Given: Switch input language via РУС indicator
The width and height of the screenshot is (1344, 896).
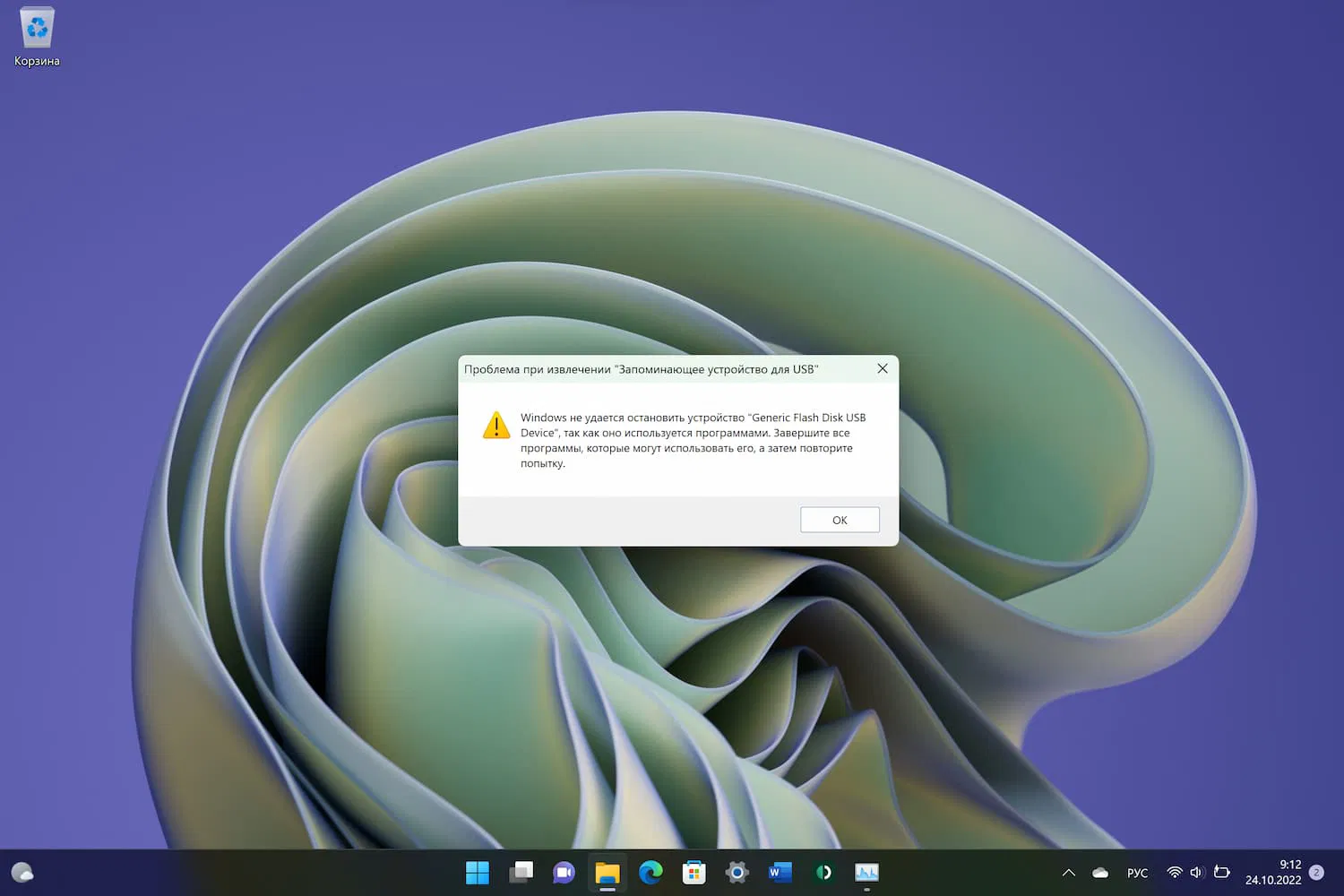Looking at the screenshot, I should 1137,873.
